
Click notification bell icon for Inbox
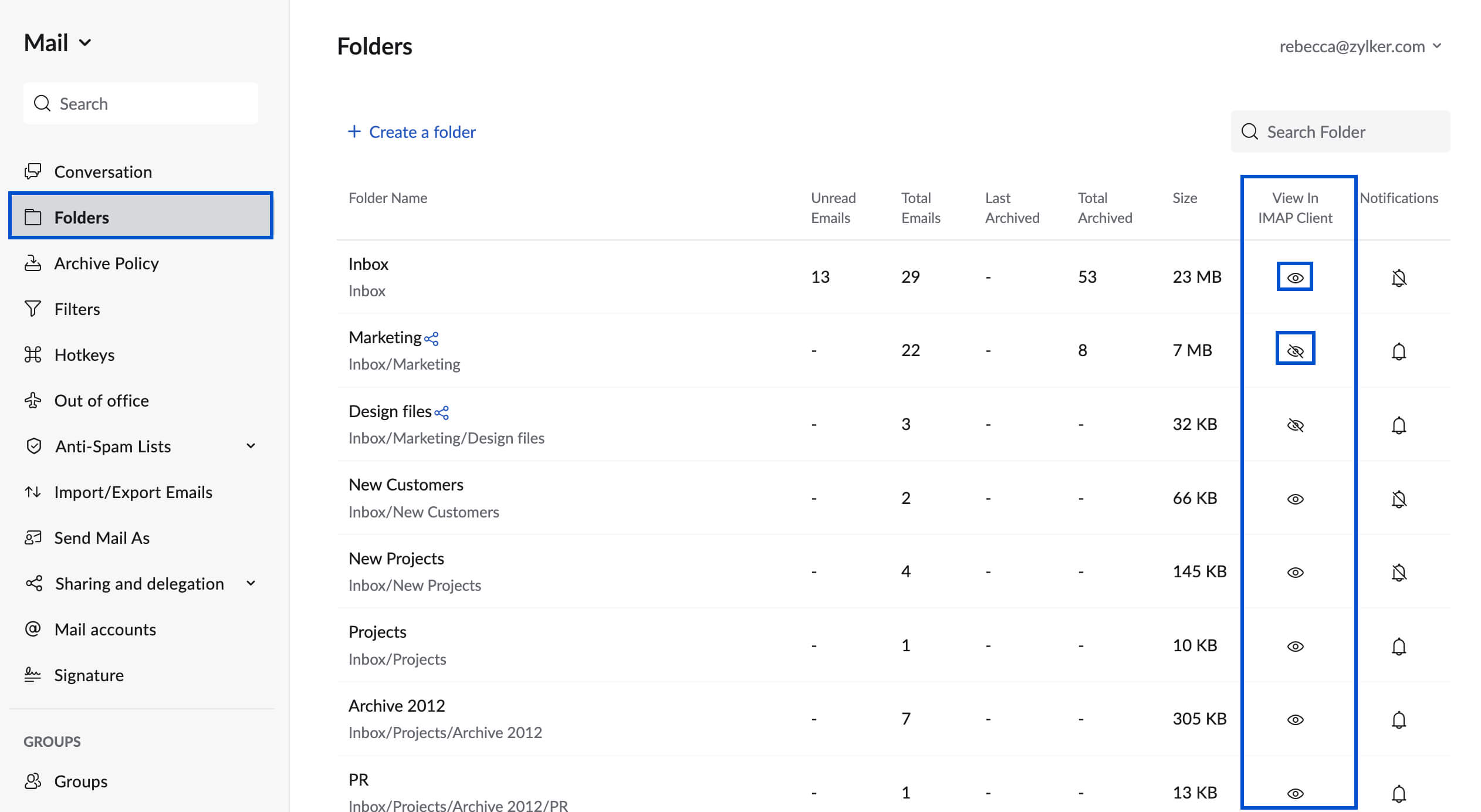[x=1398, y=278]
